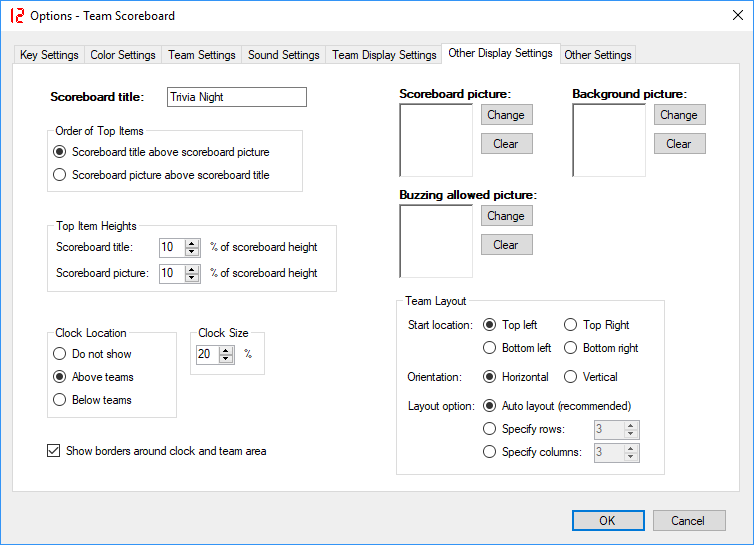This screenshot has height=545, width=754.
Task: Open the Key Settings tab
Action: (49, 55)
